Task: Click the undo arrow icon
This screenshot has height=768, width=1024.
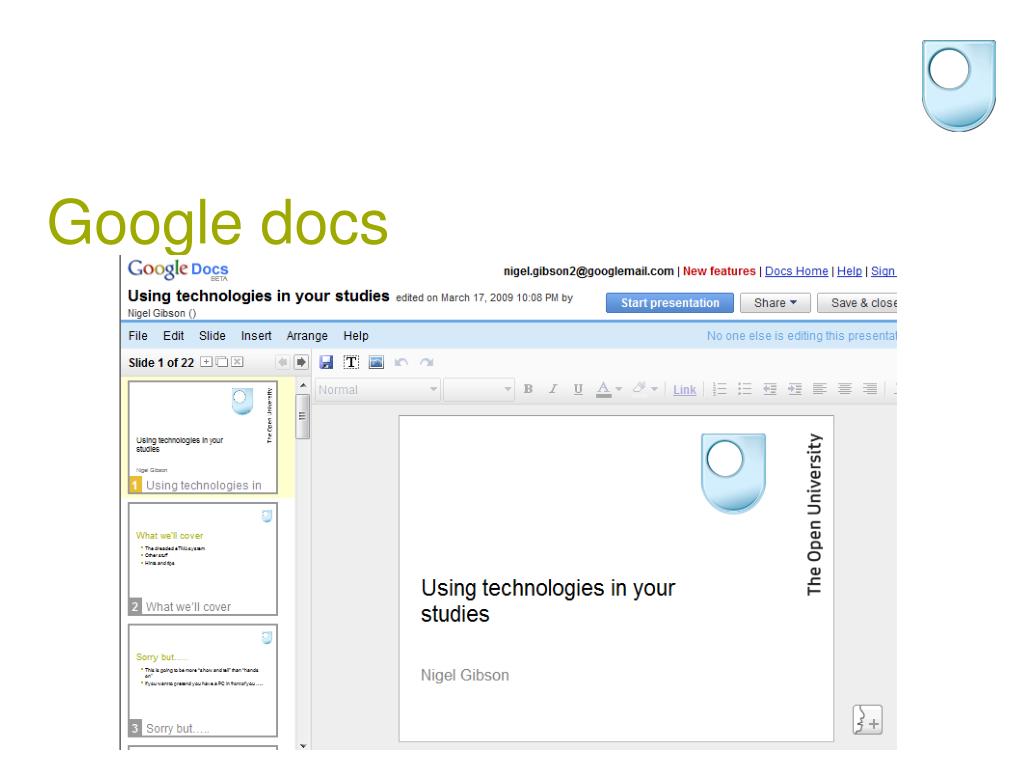Action: point(401,362)
